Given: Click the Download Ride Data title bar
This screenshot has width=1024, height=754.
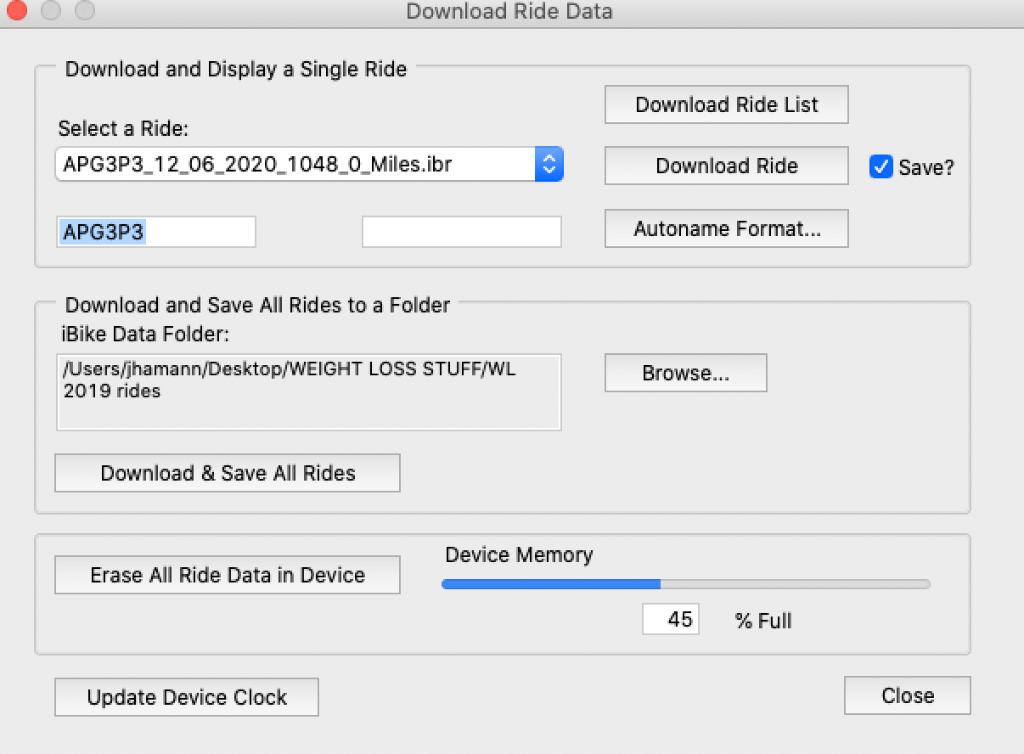Looking at the screenshot, I should (x=509, y=12).
